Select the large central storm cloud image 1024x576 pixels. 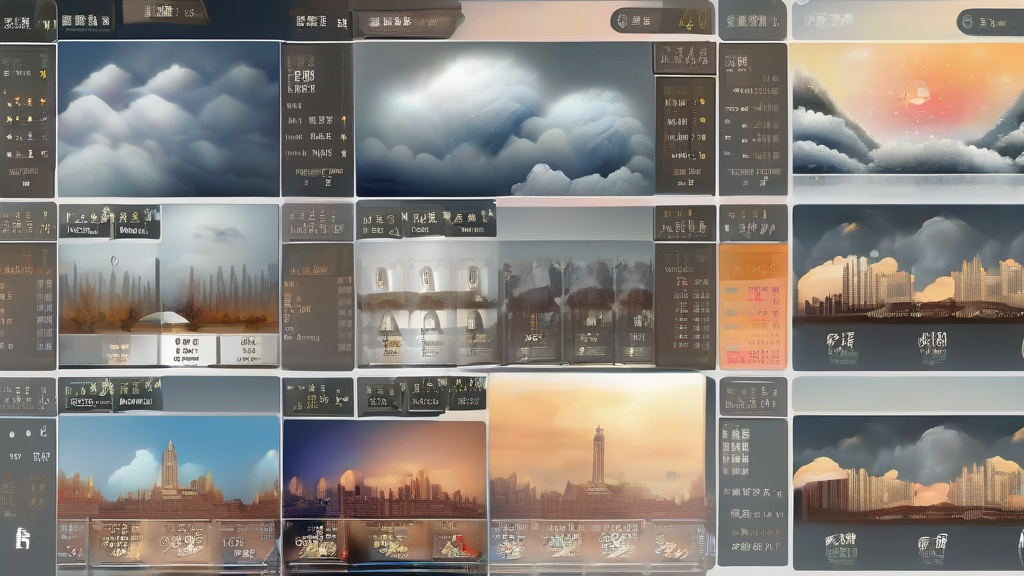pyautogui.click(x=504, y=118)
